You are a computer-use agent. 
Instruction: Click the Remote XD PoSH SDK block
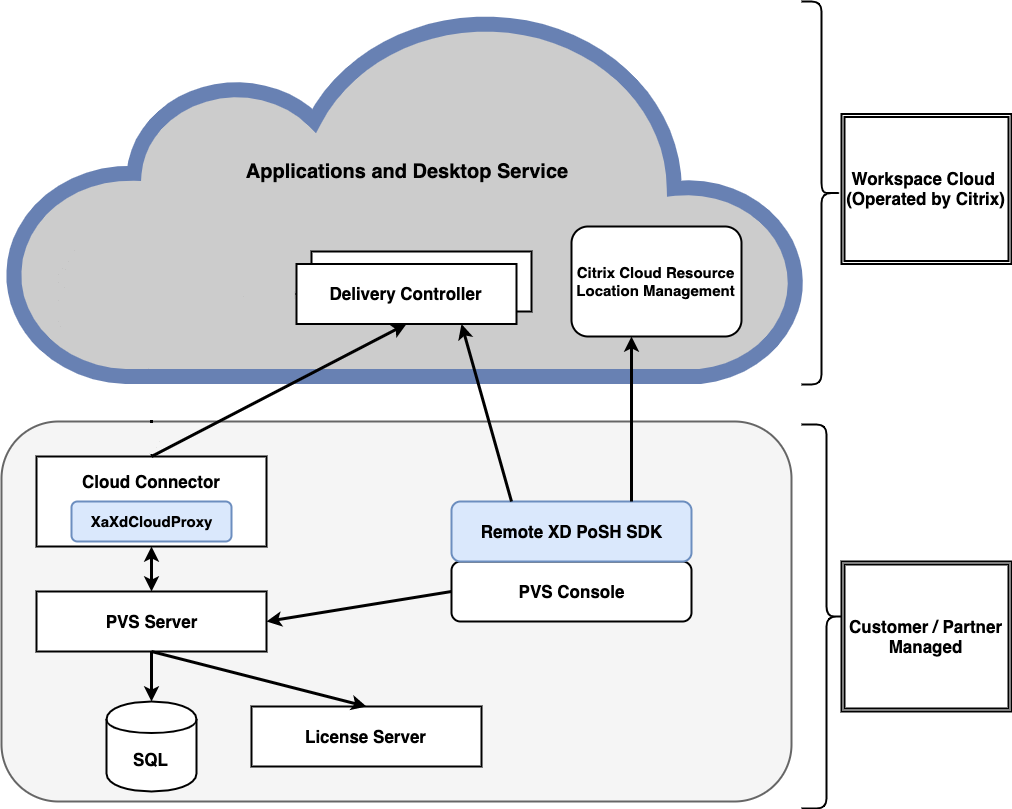[571, 531]
